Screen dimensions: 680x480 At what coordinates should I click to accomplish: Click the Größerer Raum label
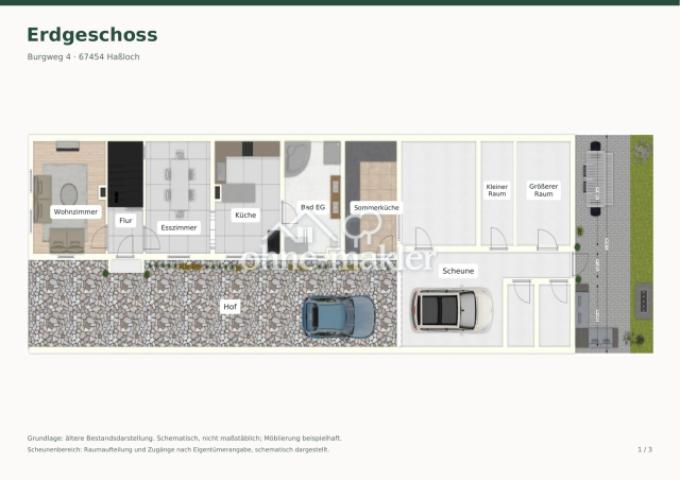(x=543, y=190)
